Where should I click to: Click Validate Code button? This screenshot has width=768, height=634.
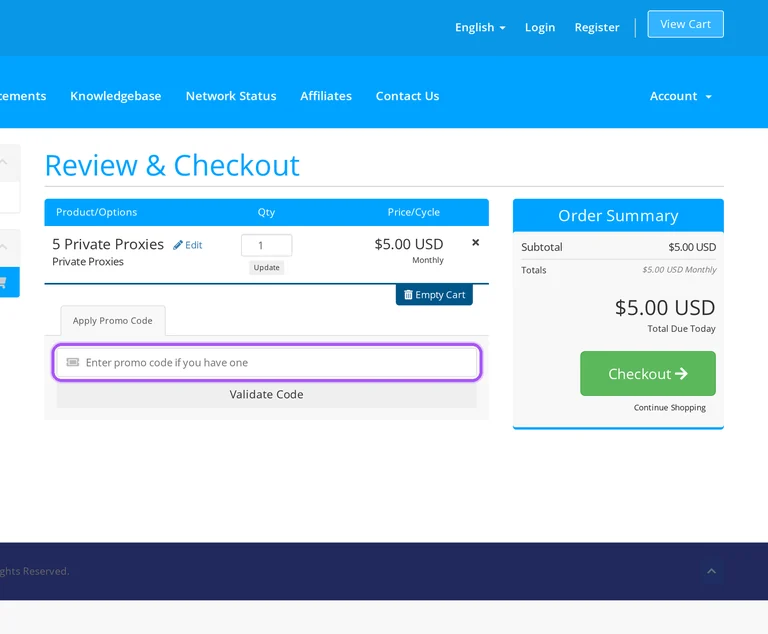click(266, 394)
